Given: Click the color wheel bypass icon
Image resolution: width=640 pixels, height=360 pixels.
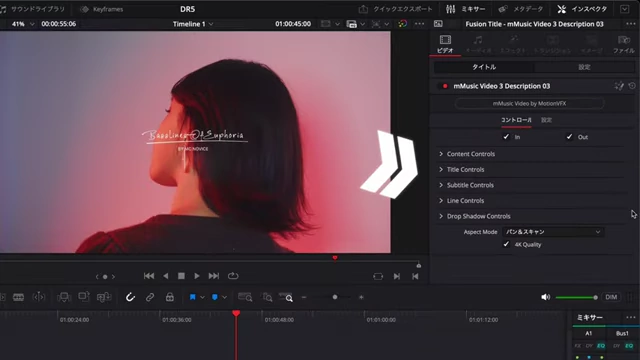Looking at the screenshot, I should tap(402, 24).
